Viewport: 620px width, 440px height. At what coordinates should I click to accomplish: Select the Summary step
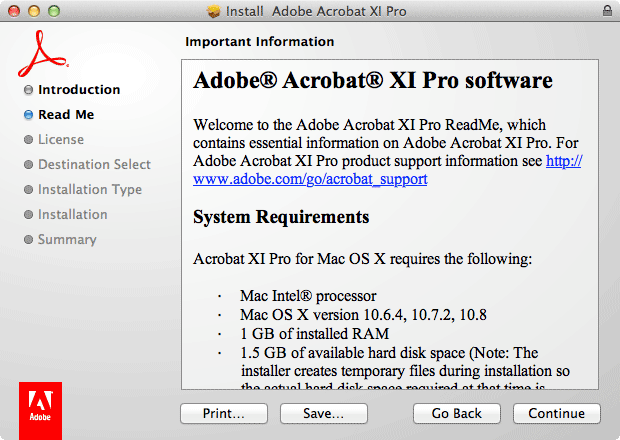[x=67, y=240]
